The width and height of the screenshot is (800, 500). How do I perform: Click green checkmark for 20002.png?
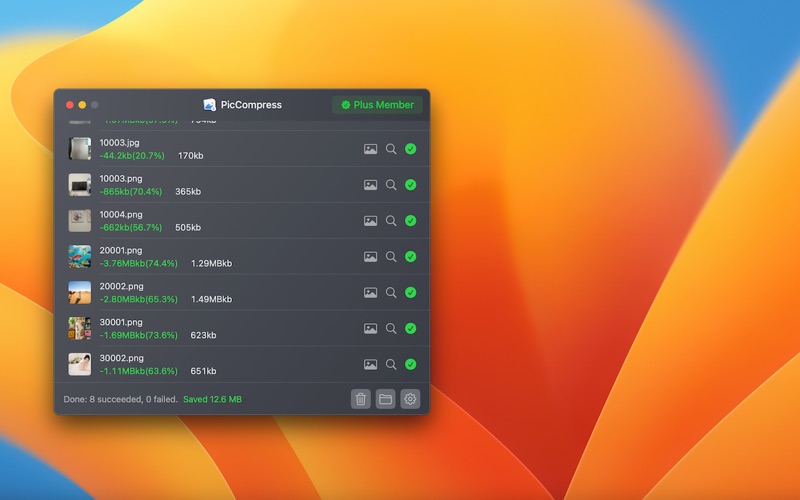click(x=411, y=292)
